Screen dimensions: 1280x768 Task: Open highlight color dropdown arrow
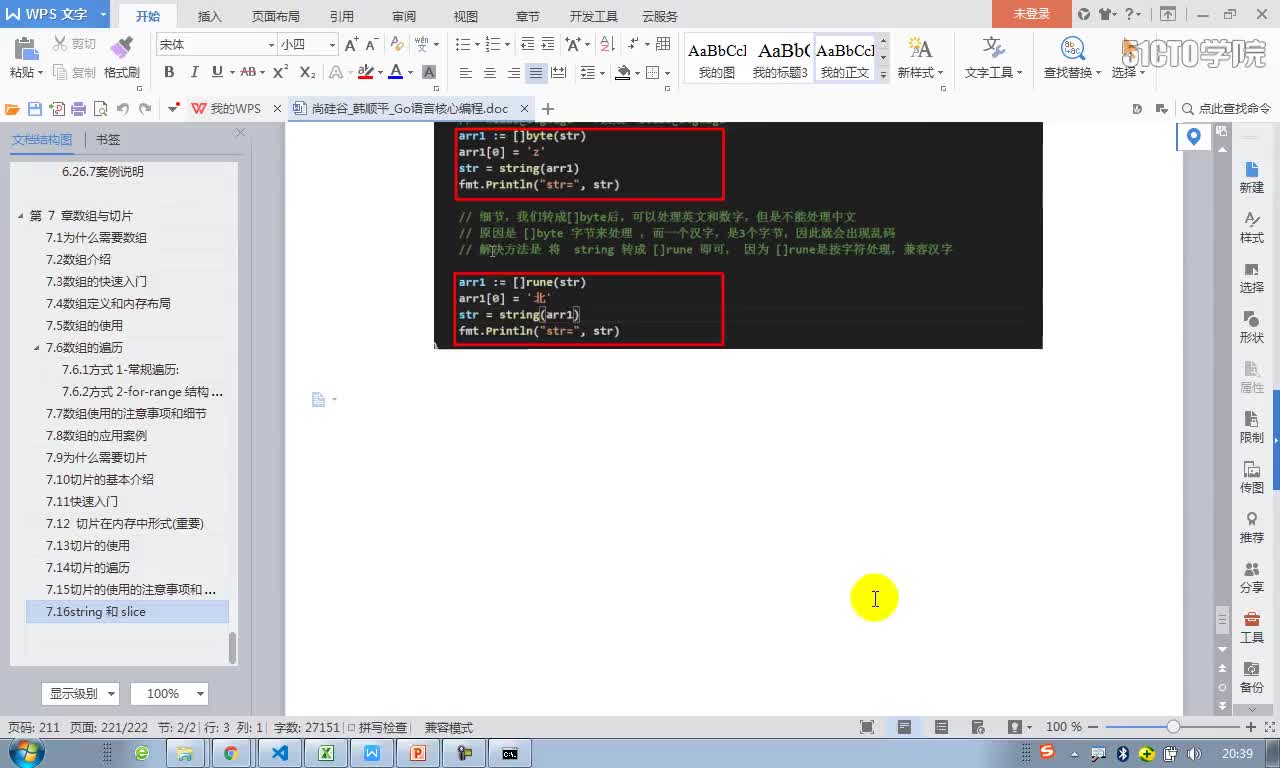[x=380, y=72]
